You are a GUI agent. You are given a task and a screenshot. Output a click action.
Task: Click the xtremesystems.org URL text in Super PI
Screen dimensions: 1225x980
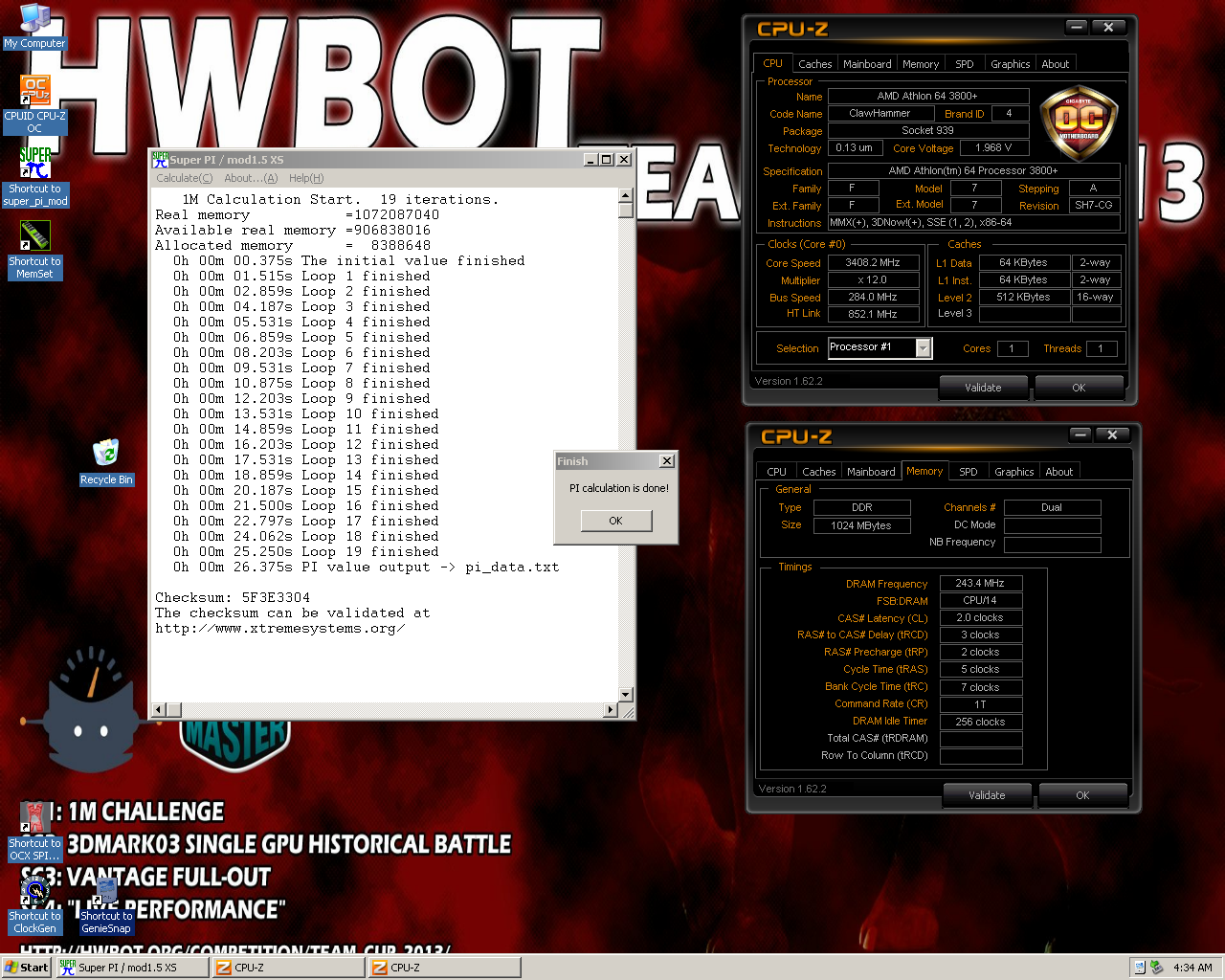279,628
